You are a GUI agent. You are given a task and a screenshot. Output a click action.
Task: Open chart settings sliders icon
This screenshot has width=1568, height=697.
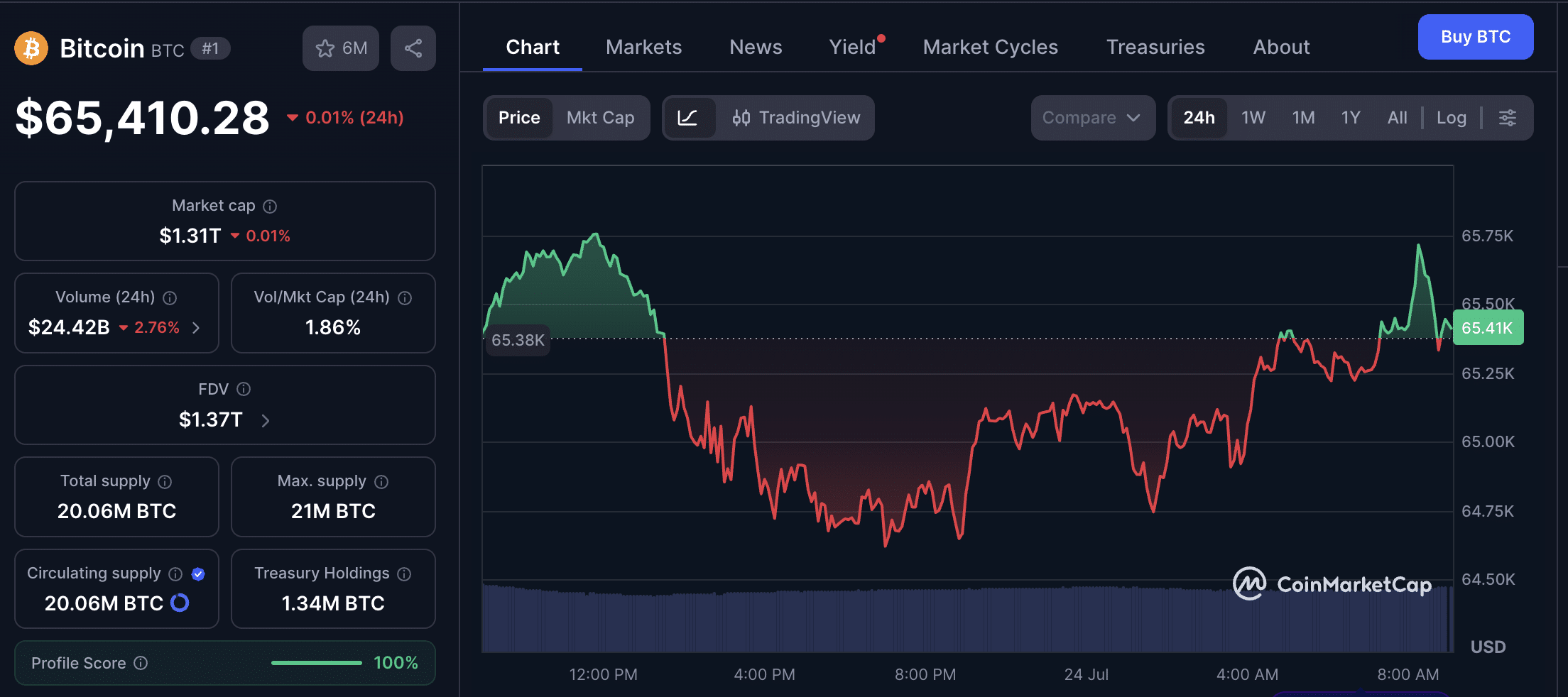pyautogui.click(x=1508, y=118)
